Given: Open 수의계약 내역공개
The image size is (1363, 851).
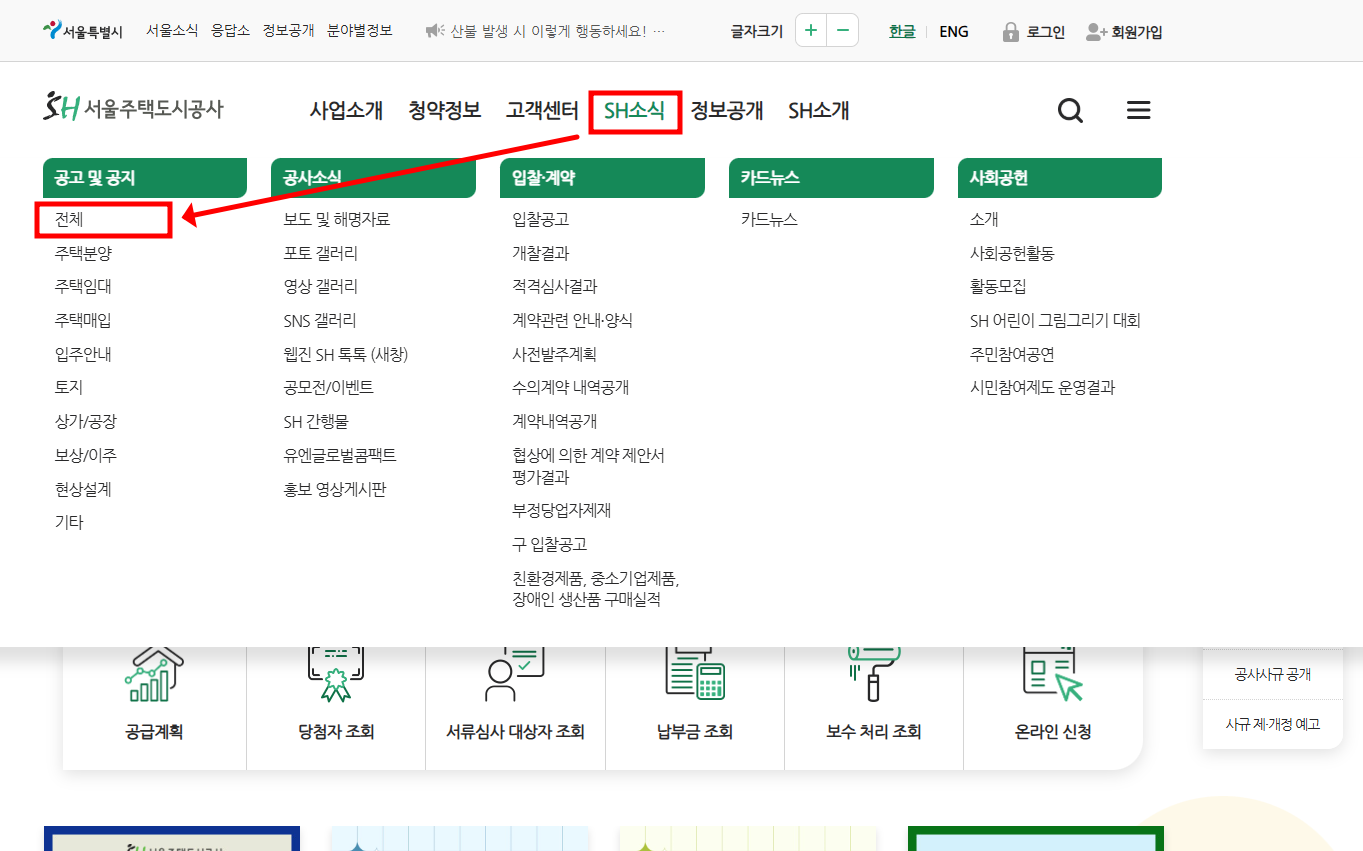Looking at the screenshot, I should pyautogui.click(x=571, y=387).
